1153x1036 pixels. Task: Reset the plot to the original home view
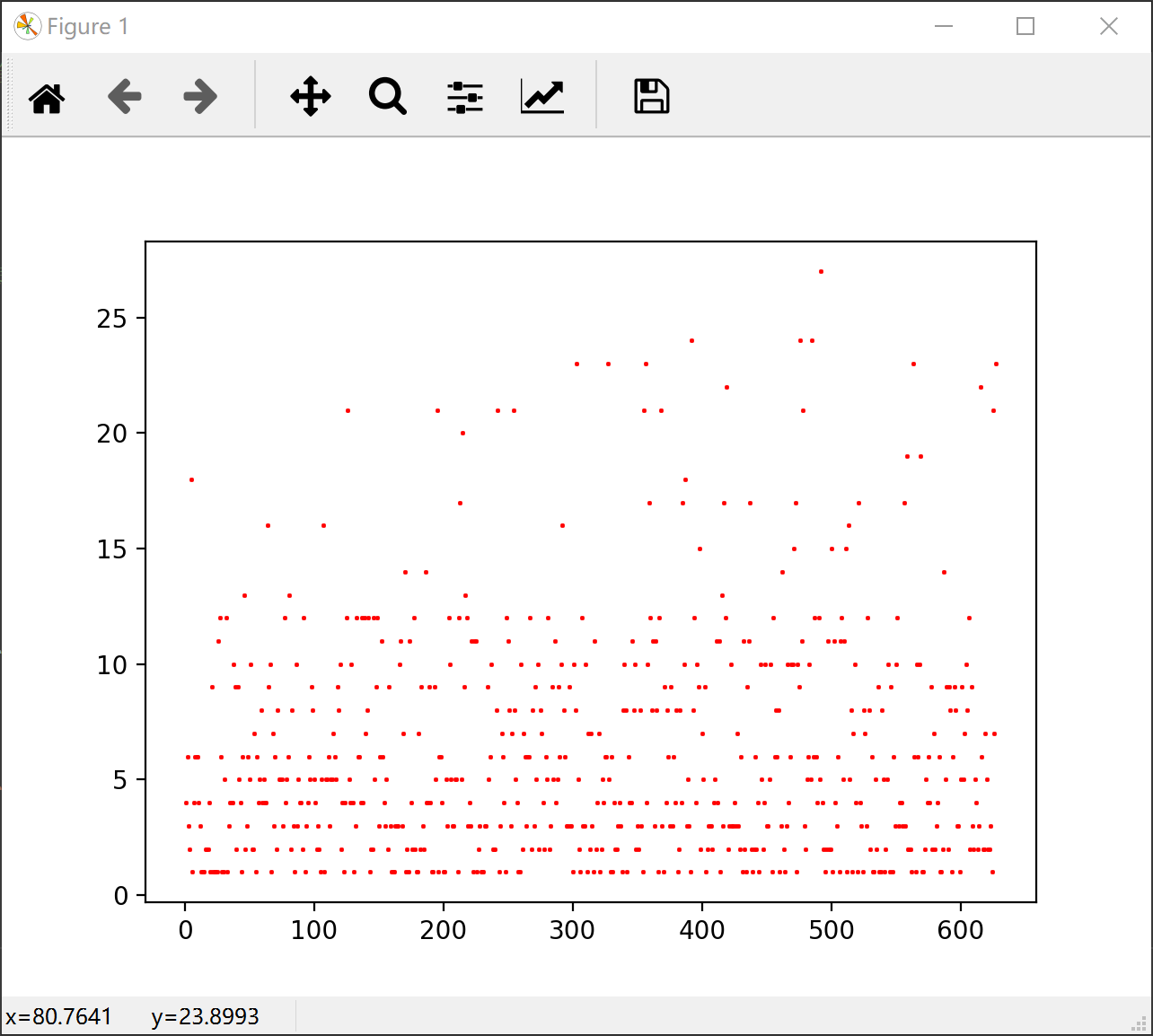click(48, 97)
